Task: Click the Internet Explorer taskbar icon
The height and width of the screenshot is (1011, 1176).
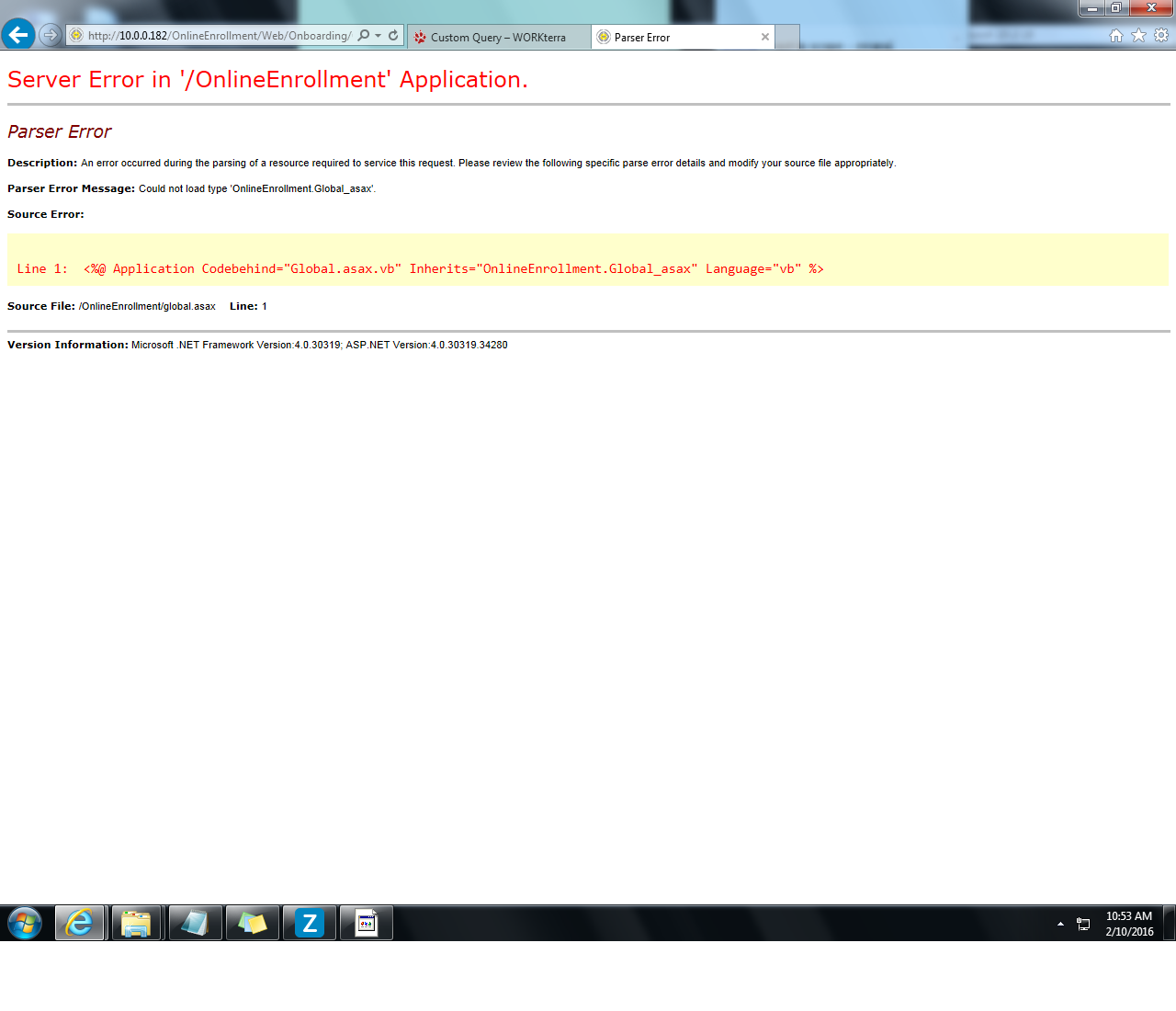Action: click(x=80, y=923)
